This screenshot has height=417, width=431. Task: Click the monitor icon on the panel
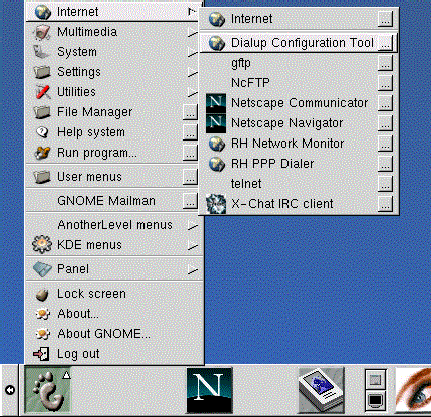click(376, 400)
